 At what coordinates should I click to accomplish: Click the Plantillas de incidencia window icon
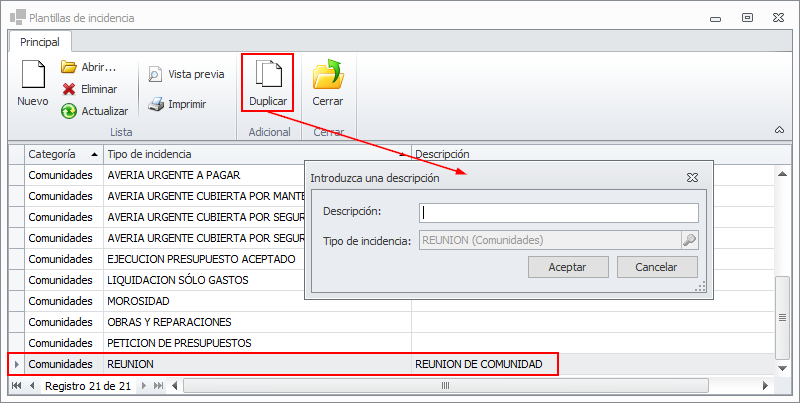(17, 17)
